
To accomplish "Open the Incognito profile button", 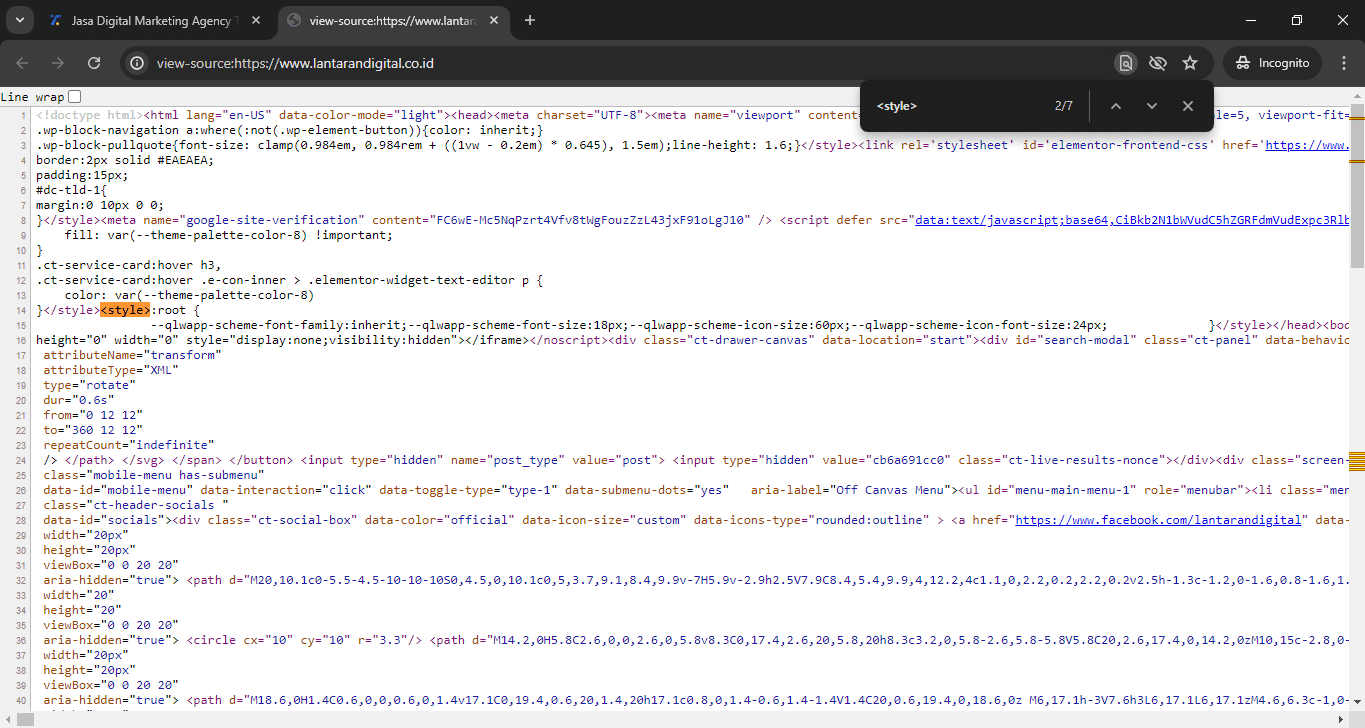I will pos(1272,63).
